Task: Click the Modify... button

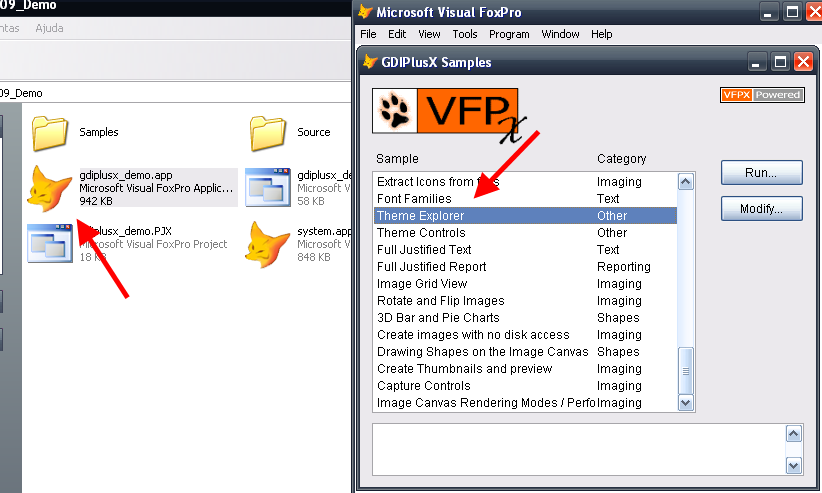Action: pyautogui.click(x=761, y=209)
